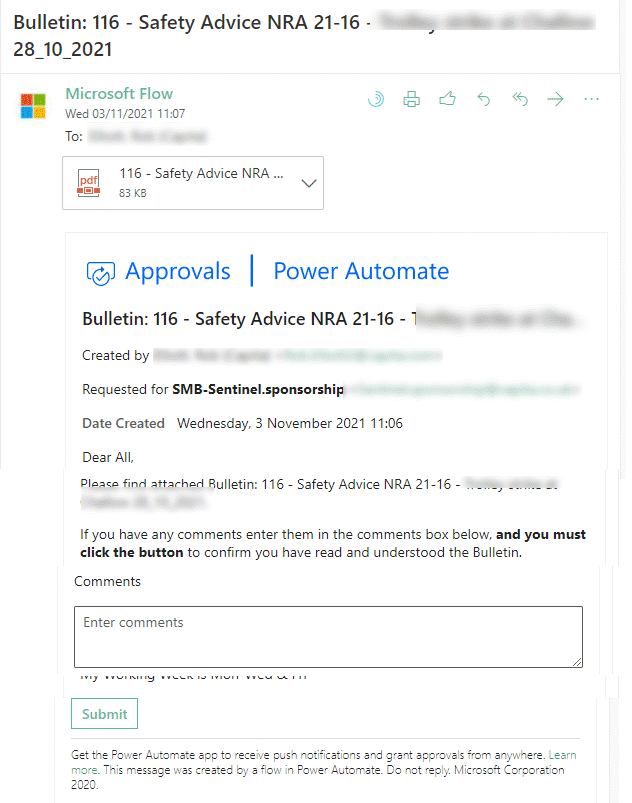Reply to the Microsoft Flow email

pyautogui.click(x=483, y=99)
